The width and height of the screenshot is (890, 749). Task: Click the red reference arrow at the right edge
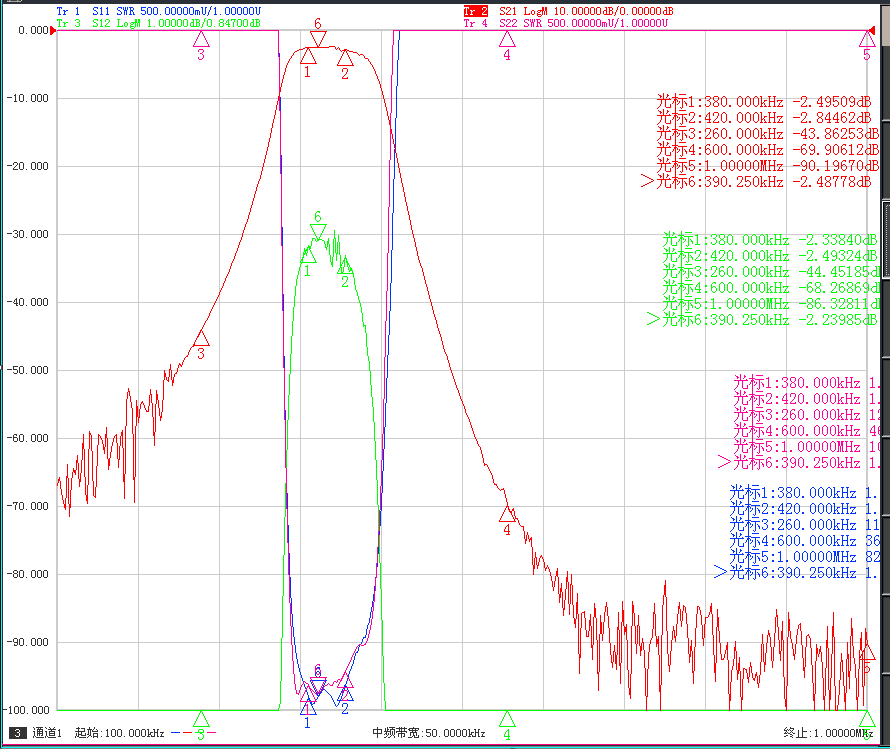(872, 31)
